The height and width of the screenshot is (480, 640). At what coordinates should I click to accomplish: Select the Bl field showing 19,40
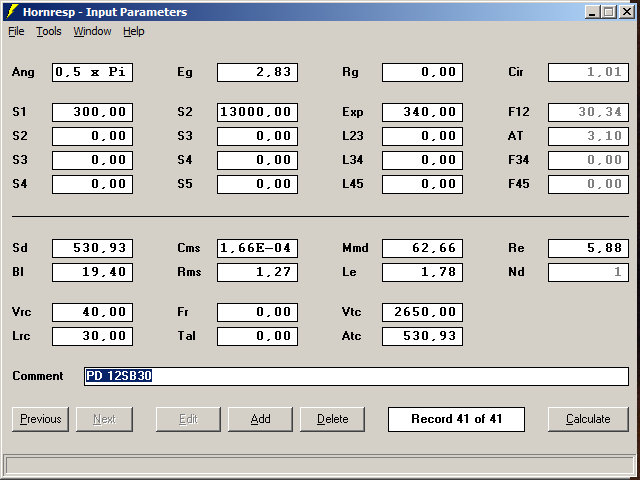click(x=92, y=272)
